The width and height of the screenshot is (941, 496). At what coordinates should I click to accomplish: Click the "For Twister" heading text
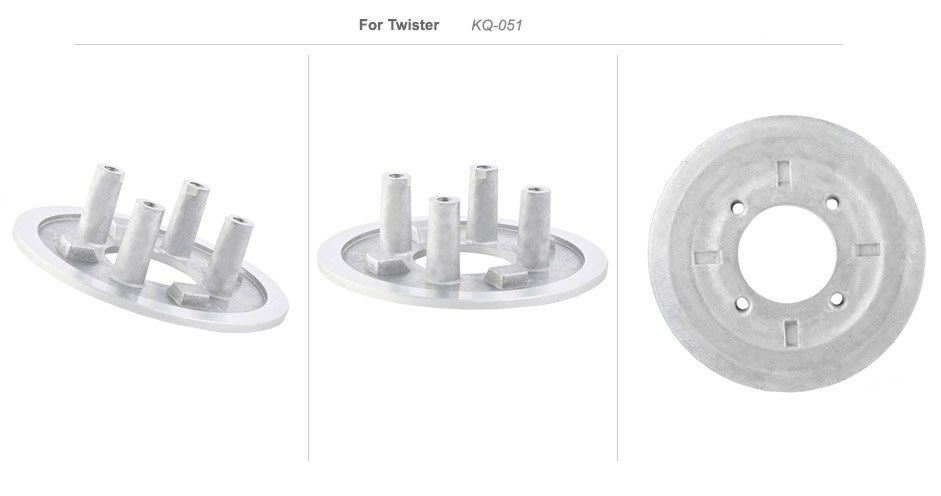(x=399, y=25)
